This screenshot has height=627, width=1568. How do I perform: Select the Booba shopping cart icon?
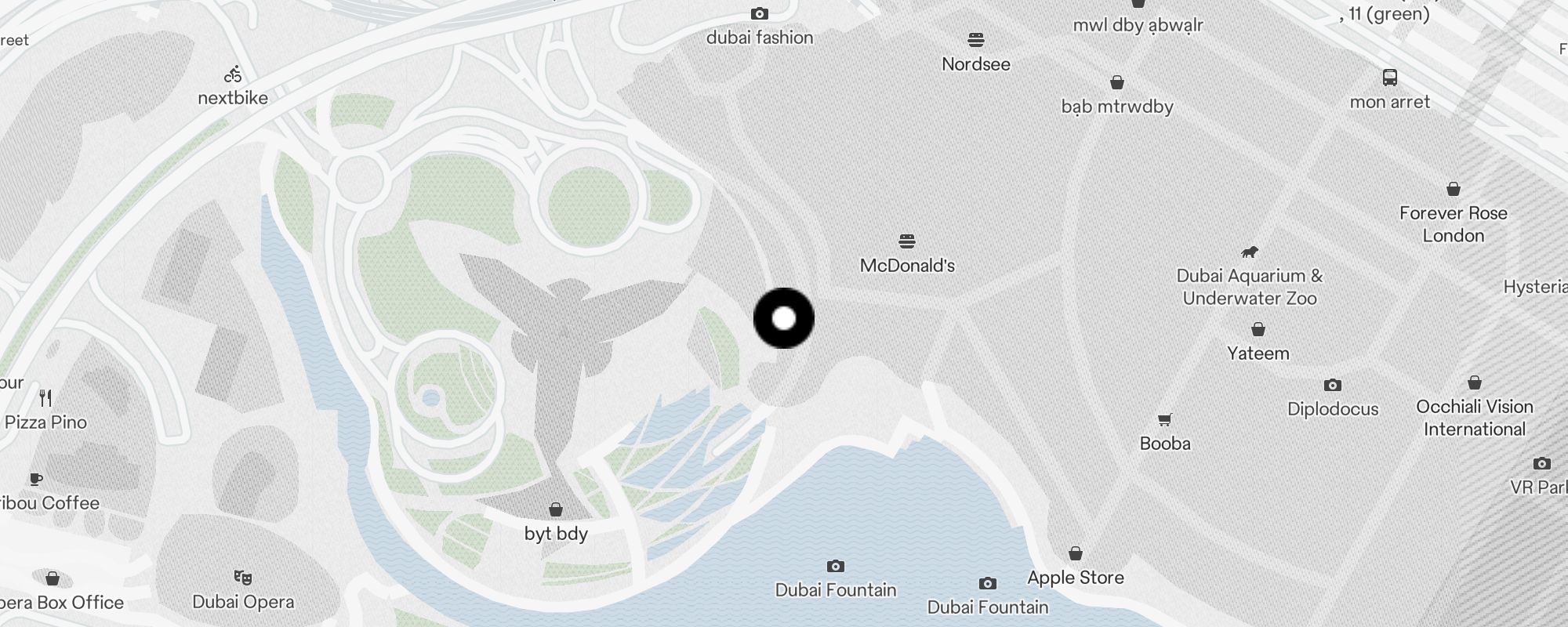point(1165,419)
